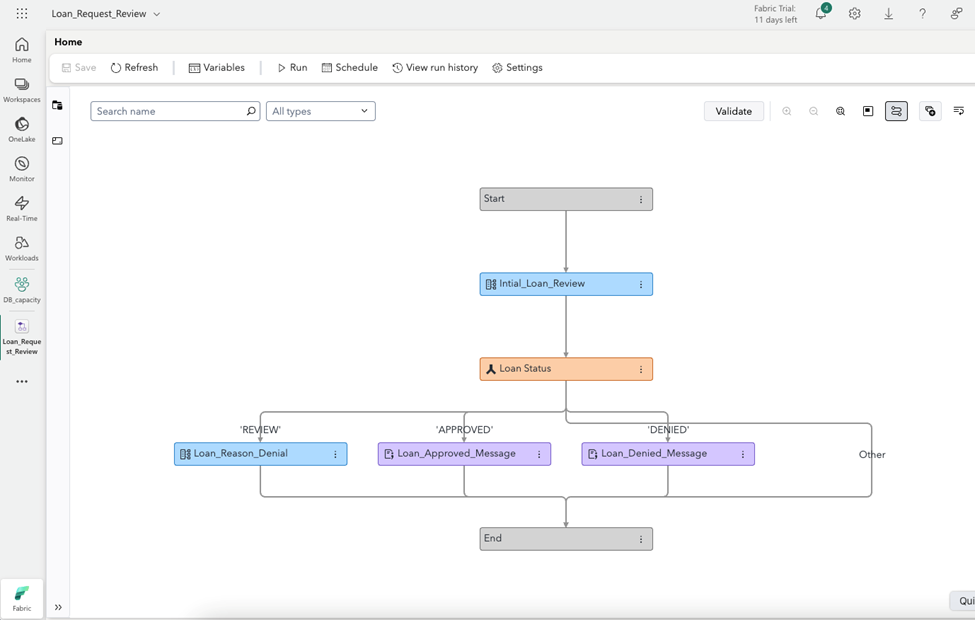Open the DB_capacity workspace icon
The image size is (975, 620).
coord(21,289)
